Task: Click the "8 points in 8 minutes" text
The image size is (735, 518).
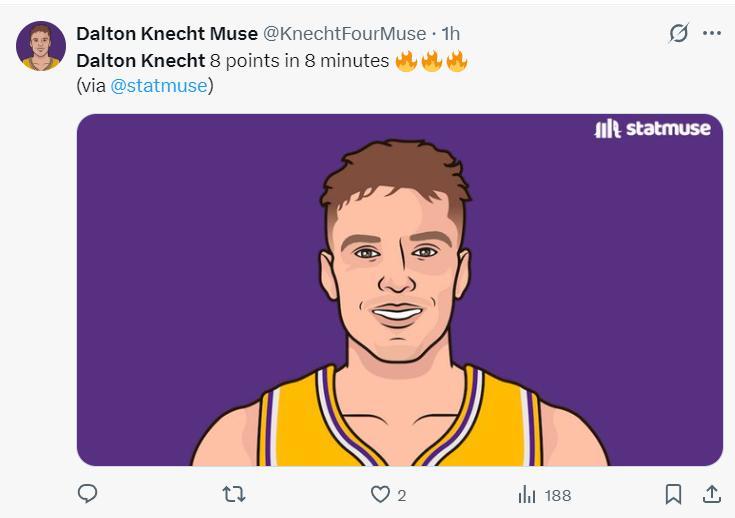Action: [x=299, y=61]
